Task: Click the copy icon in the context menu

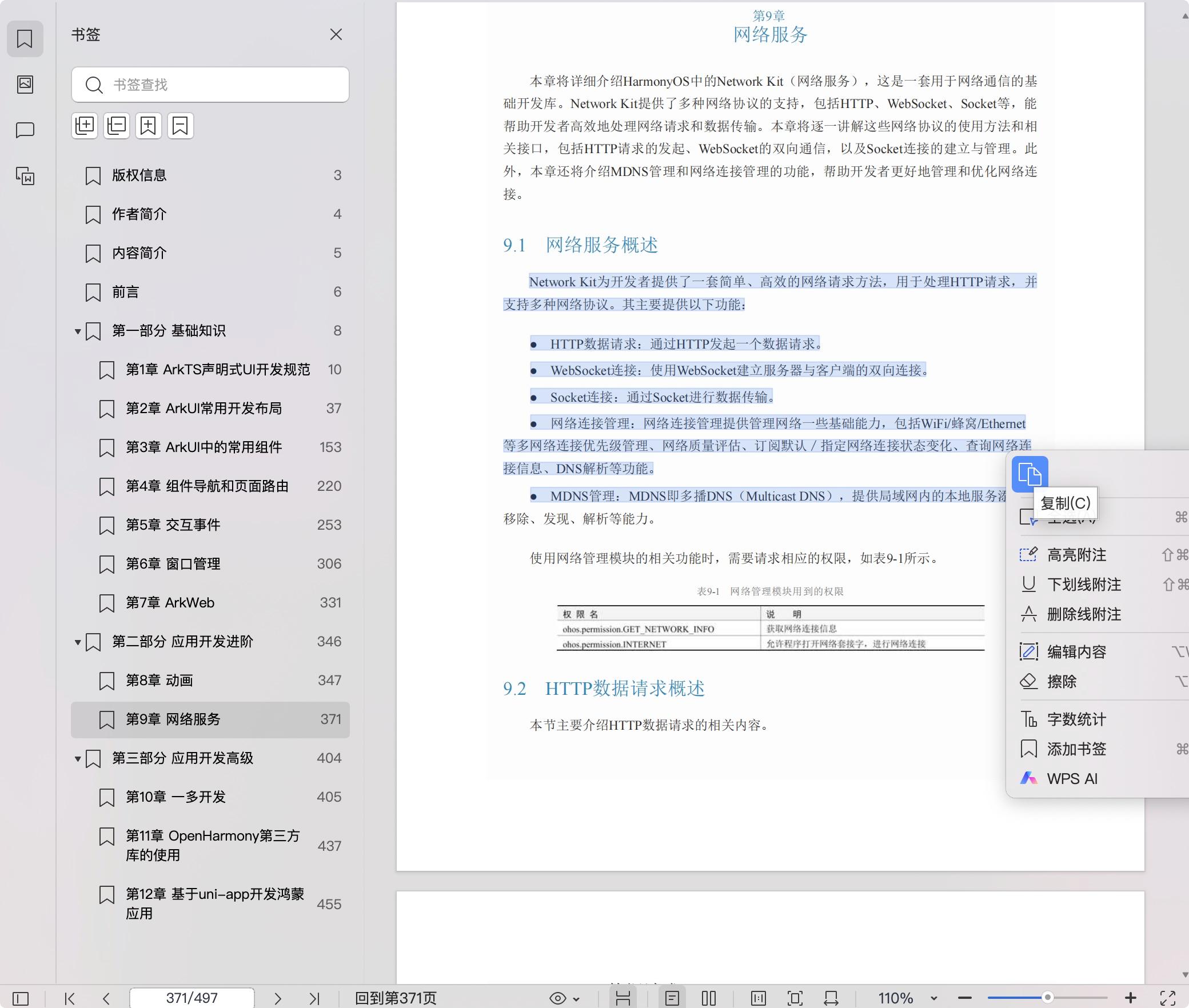Action: point(1030,474)
